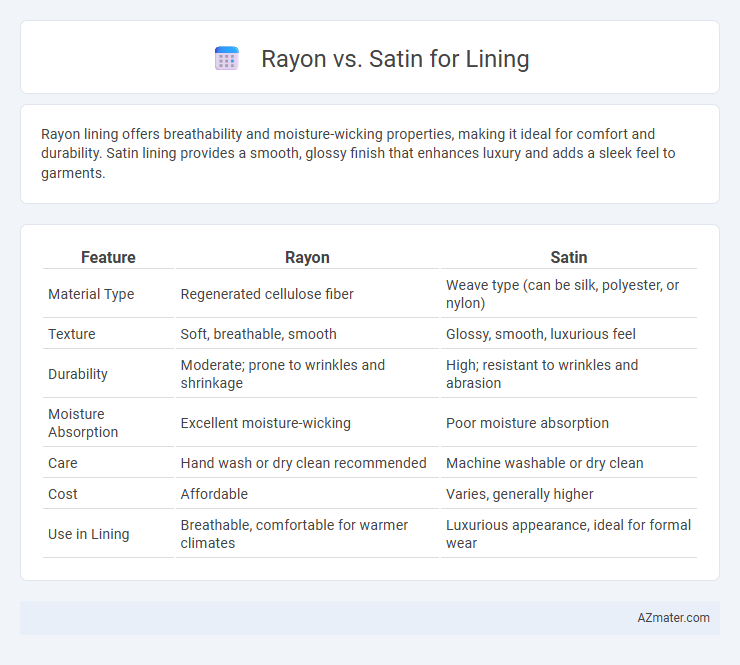Click 'Machine washable or dry clean' cell
Screen dimensions: 740x665
point(569,463)
